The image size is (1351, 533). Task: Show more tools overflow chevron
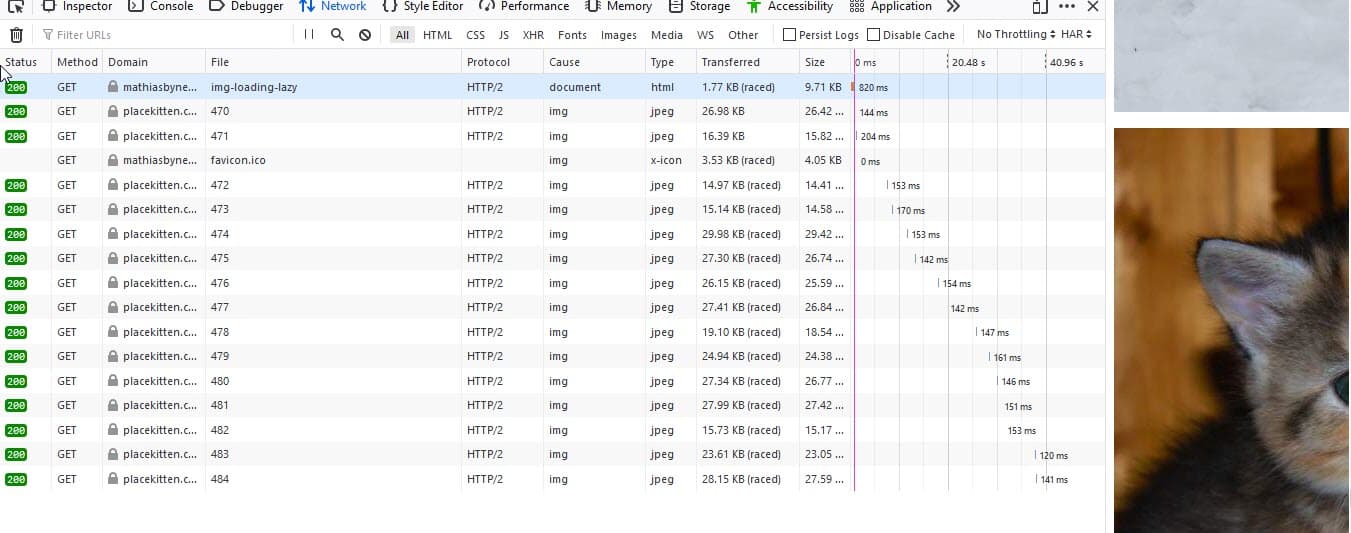click(x=953, y=7)
